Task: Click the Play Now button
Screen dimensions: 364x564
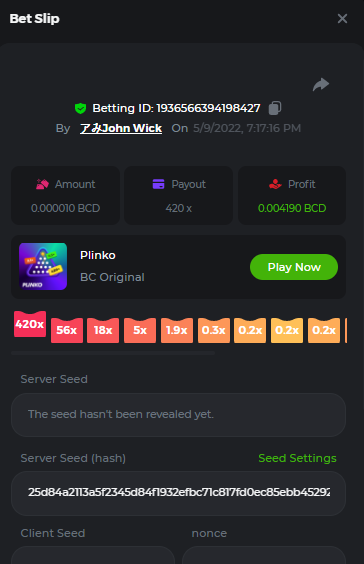Action: pos(294,267)
